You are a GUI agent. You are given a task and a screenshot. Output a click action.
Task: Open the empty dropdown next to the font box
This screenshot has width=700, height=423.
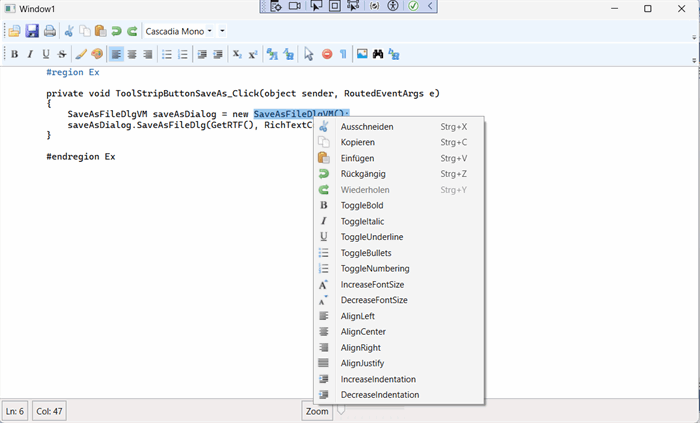tap(222, 31)
